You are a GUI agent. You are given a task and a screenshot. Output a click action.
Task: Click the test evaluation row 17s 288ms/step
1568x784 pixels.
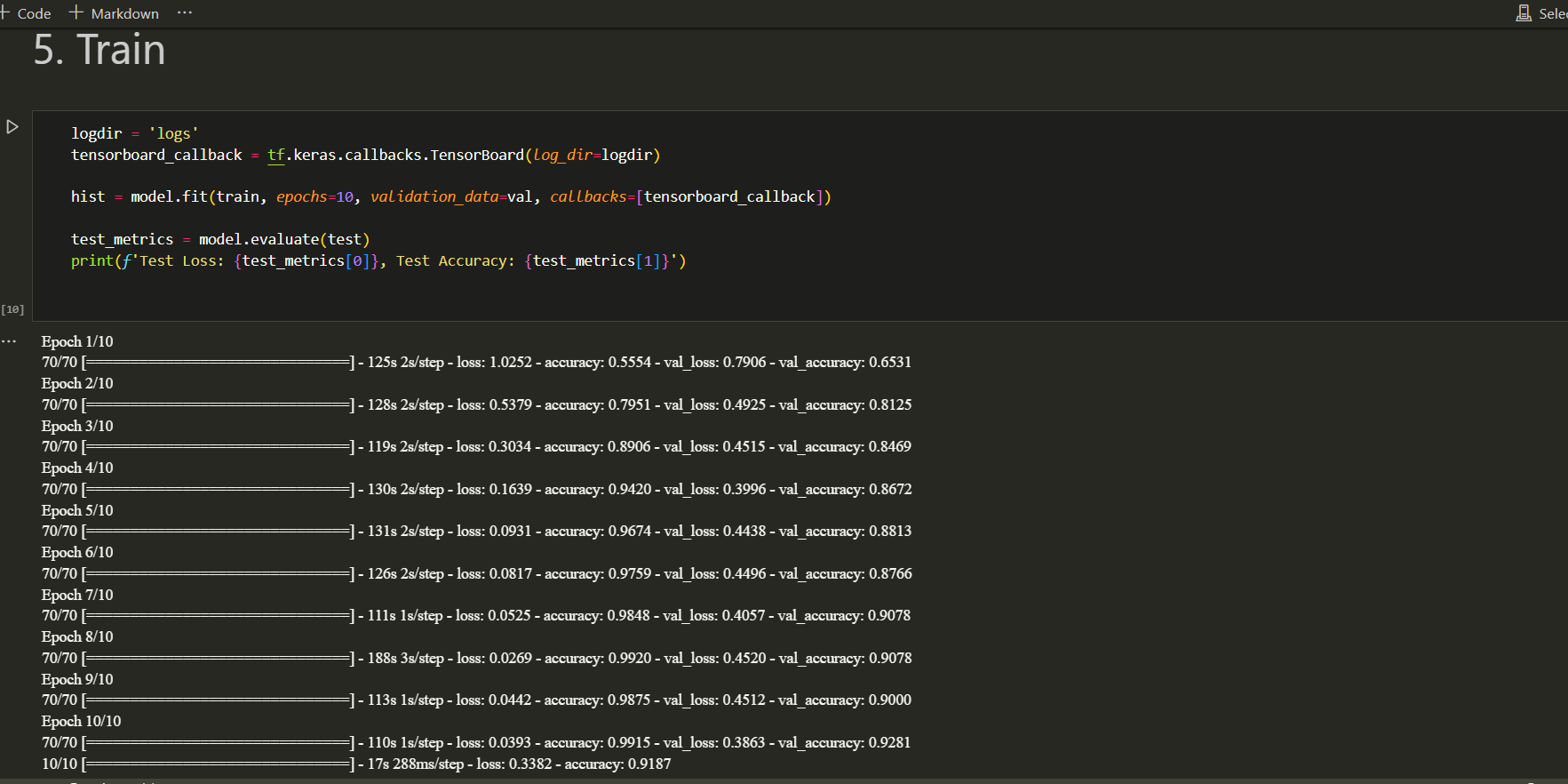coord(356,764)
